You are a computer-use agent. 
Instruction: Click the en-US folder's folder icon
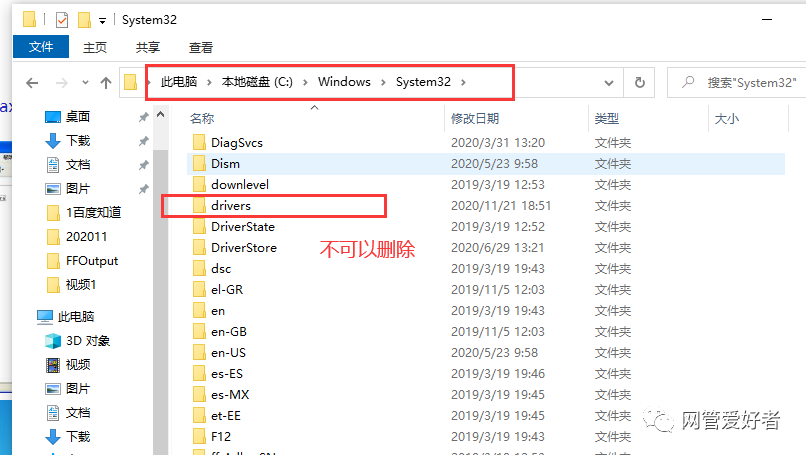[x=199, y=353]
